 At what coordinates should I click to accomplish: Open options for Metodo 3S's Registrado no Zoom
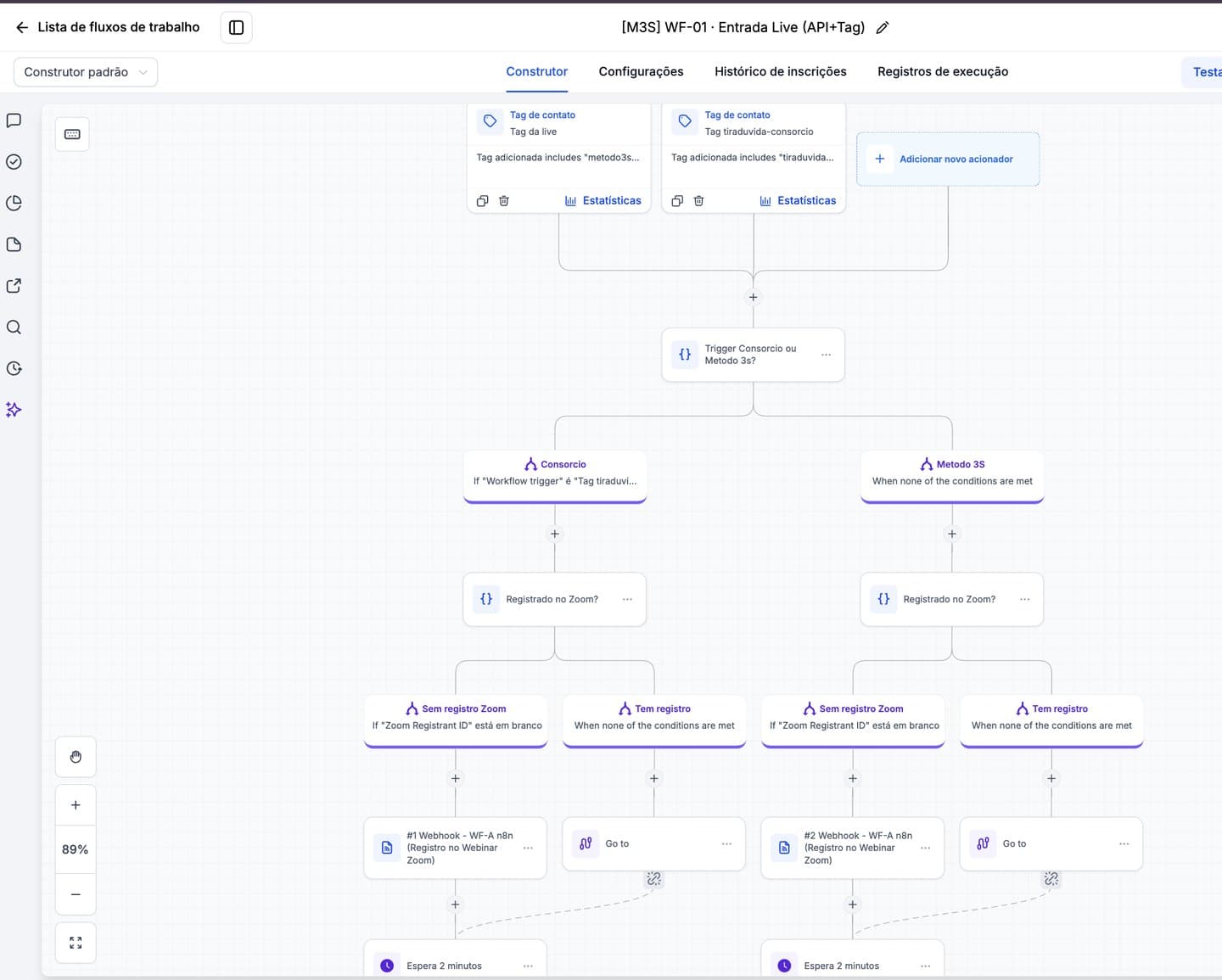(1025, 599)
